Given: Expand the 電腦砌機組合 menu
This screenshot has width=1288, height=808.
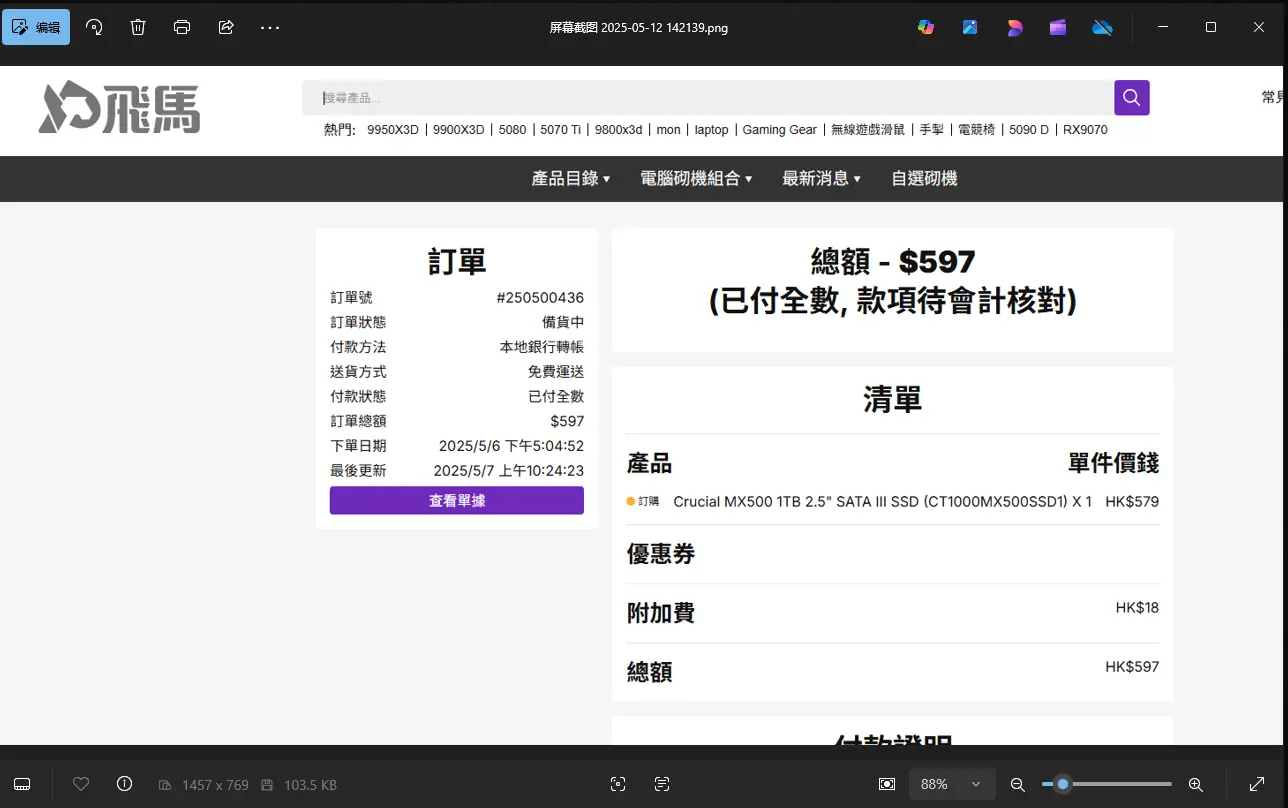Looking at the screenshot, I should tap(696, 178).
